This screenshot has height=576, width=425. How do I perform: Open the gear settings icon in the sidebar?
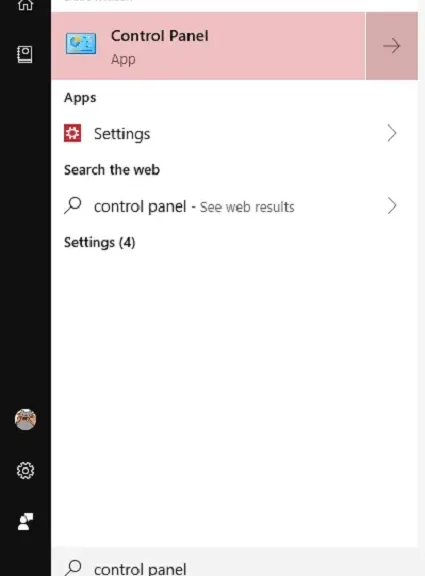[25, 471]
